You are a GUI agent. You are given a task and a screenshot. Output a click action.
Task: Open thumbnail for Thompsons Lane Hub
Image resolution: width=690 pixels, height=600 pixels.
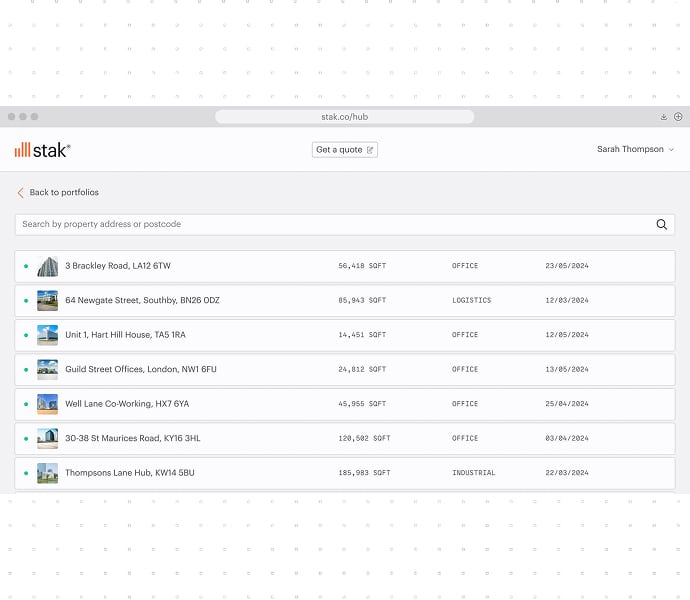click(x=48, y=473)
